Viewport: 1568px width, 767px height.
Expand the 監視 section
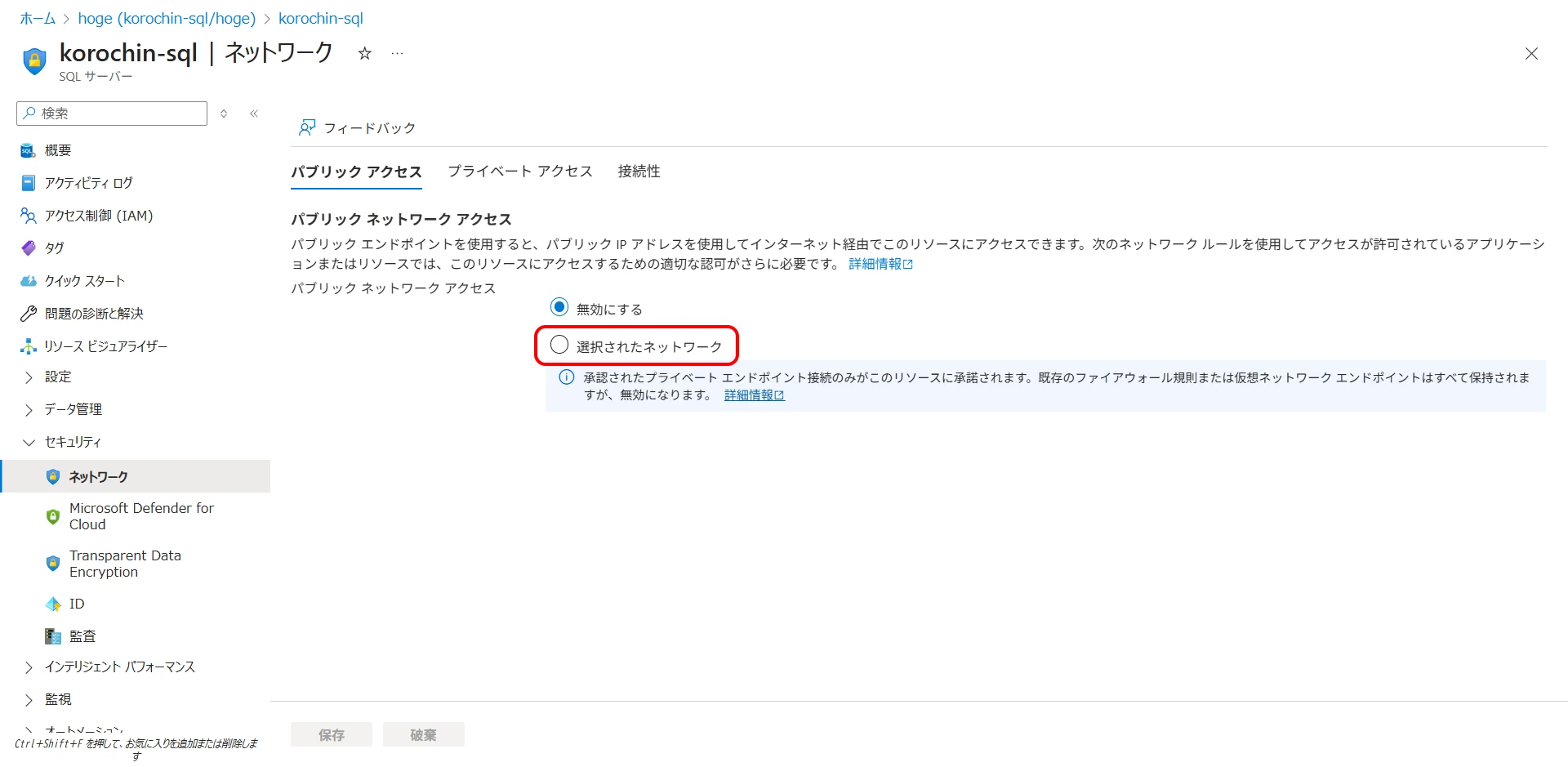[57, 699]
